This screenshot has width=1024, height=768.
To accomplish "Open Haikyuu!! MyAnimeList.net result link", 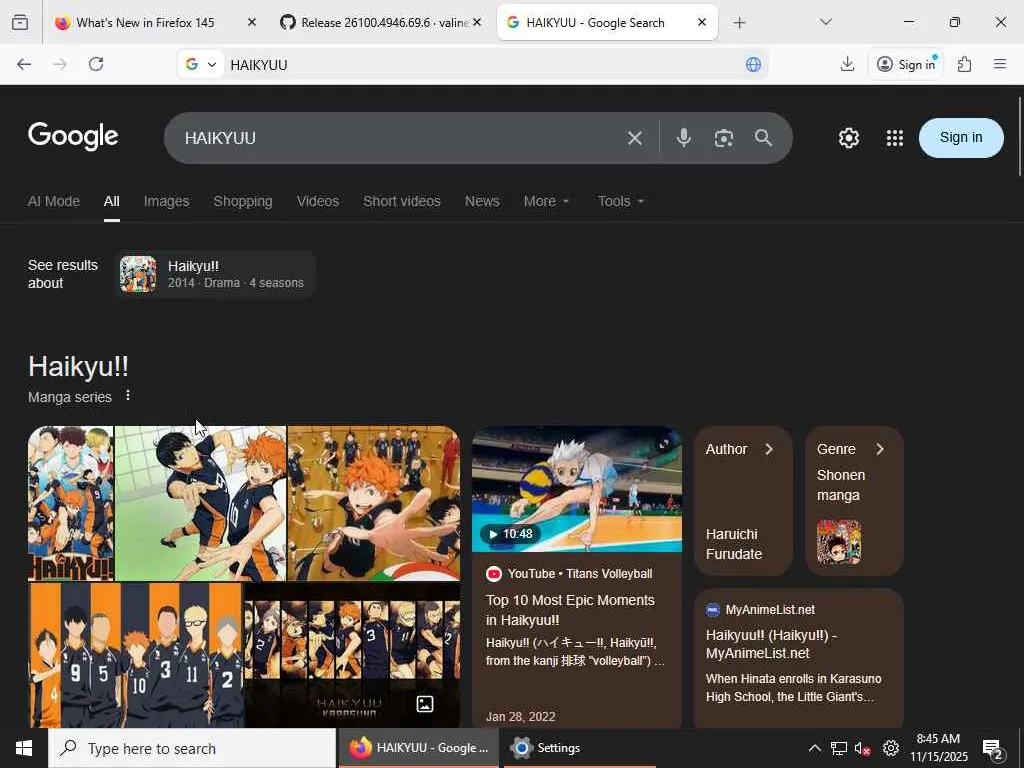I will click(771, 644).
